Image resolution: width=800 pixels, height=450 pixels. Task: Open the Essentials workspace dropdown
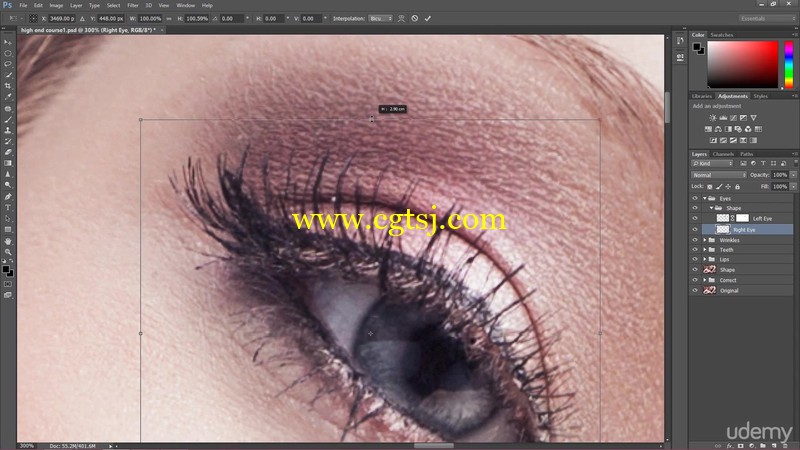[x=767, y=18]
